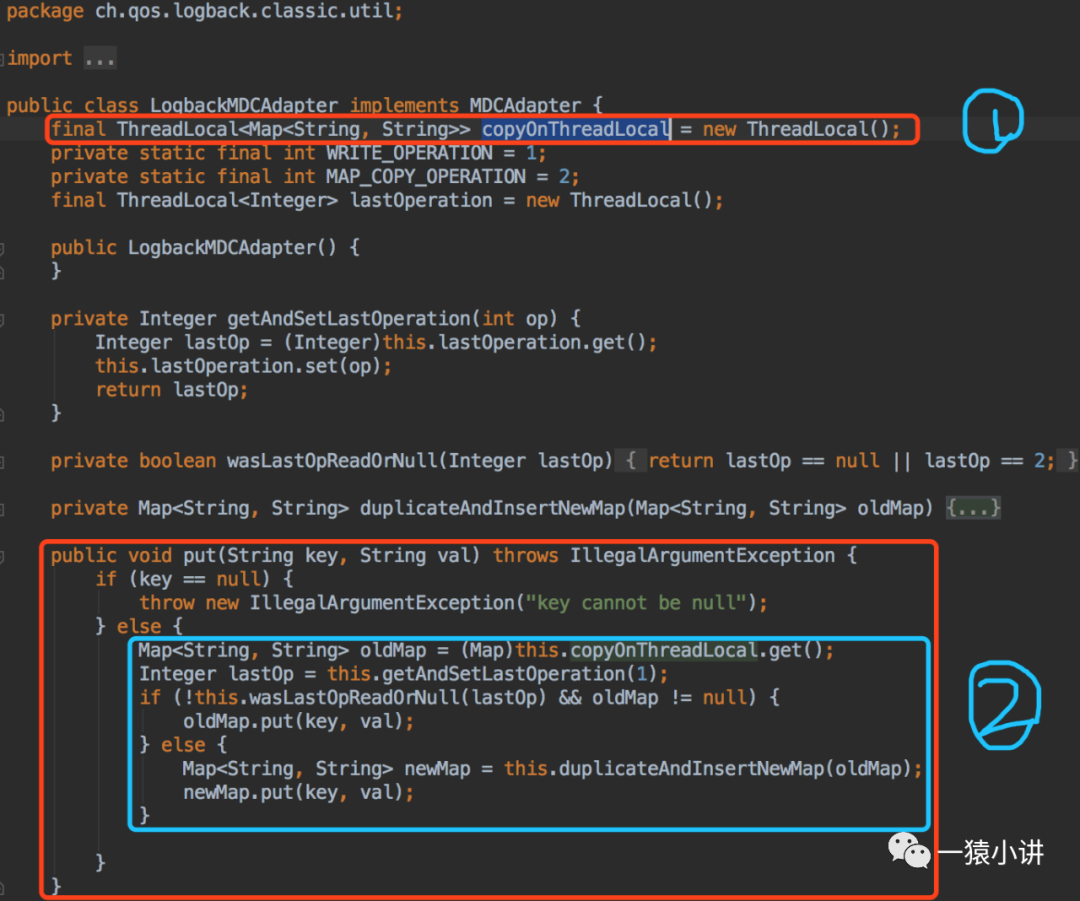Viewport: 1080px width, 901px height.
Task: Click the ThreadLocal<Map<String, String>> type
Action: (294, 130)
